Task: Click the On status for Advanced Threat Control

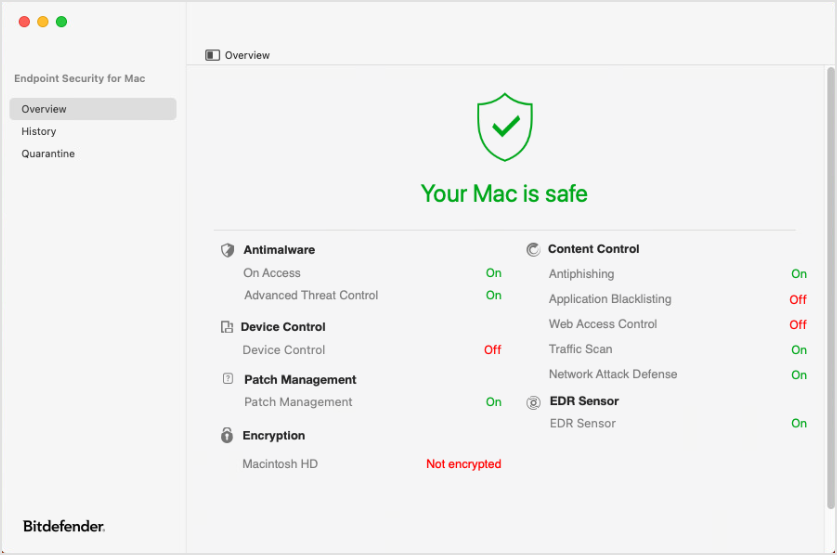Action: pyautogui.click(x=494, y=295)
